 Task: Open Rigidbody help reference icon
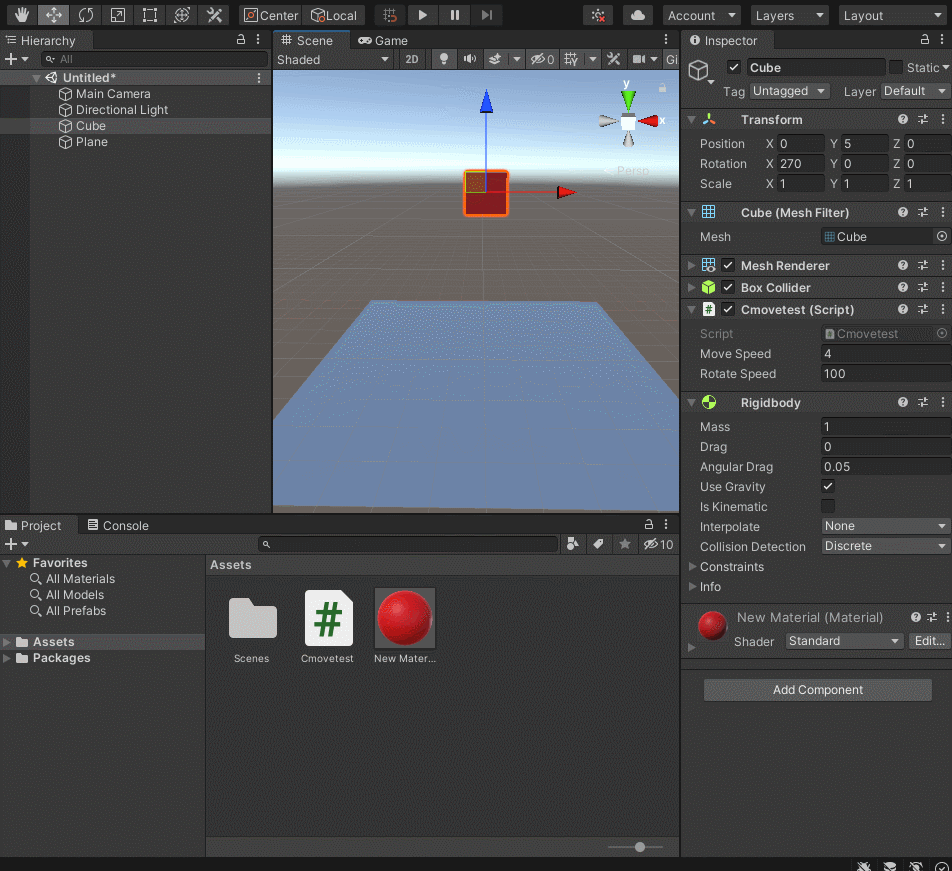(x=903, y=402)
